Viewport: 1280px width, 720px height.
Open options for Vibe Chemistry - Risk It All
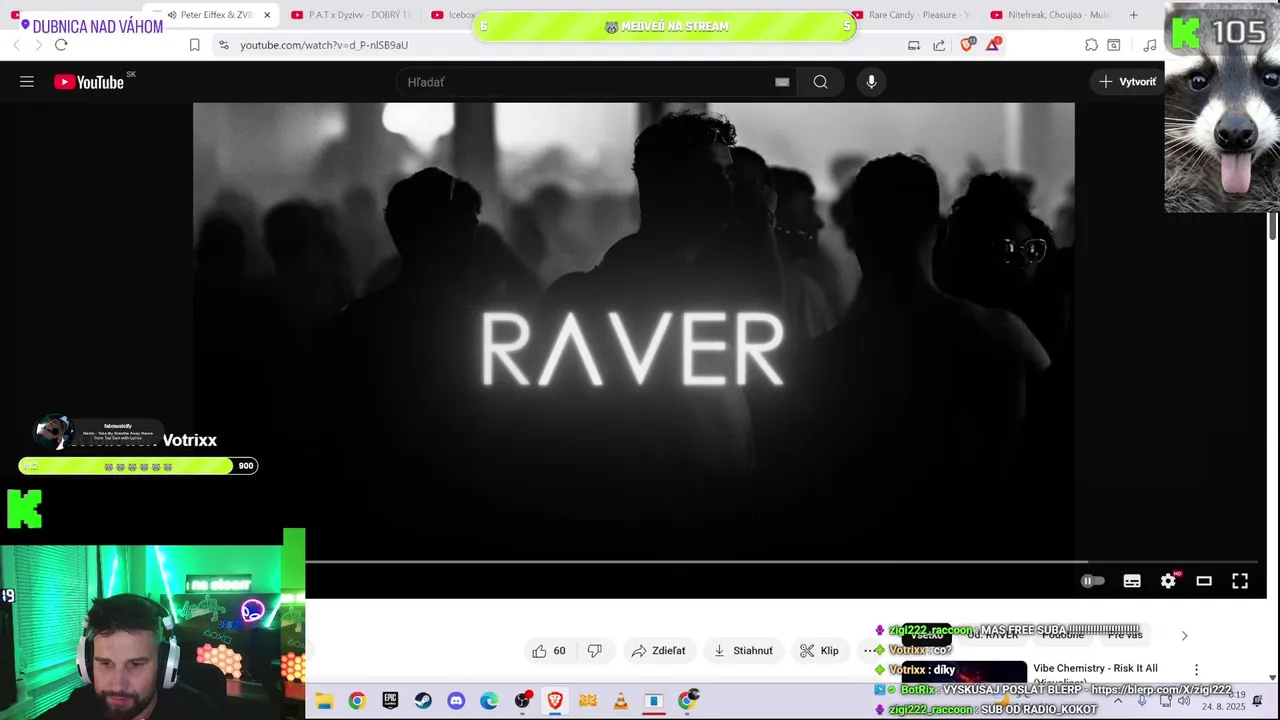tap(1196, 670)
